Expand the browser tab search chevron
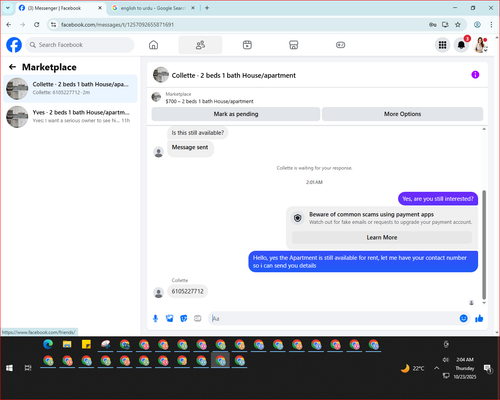 pyautogui.click(x=8, y=8)
